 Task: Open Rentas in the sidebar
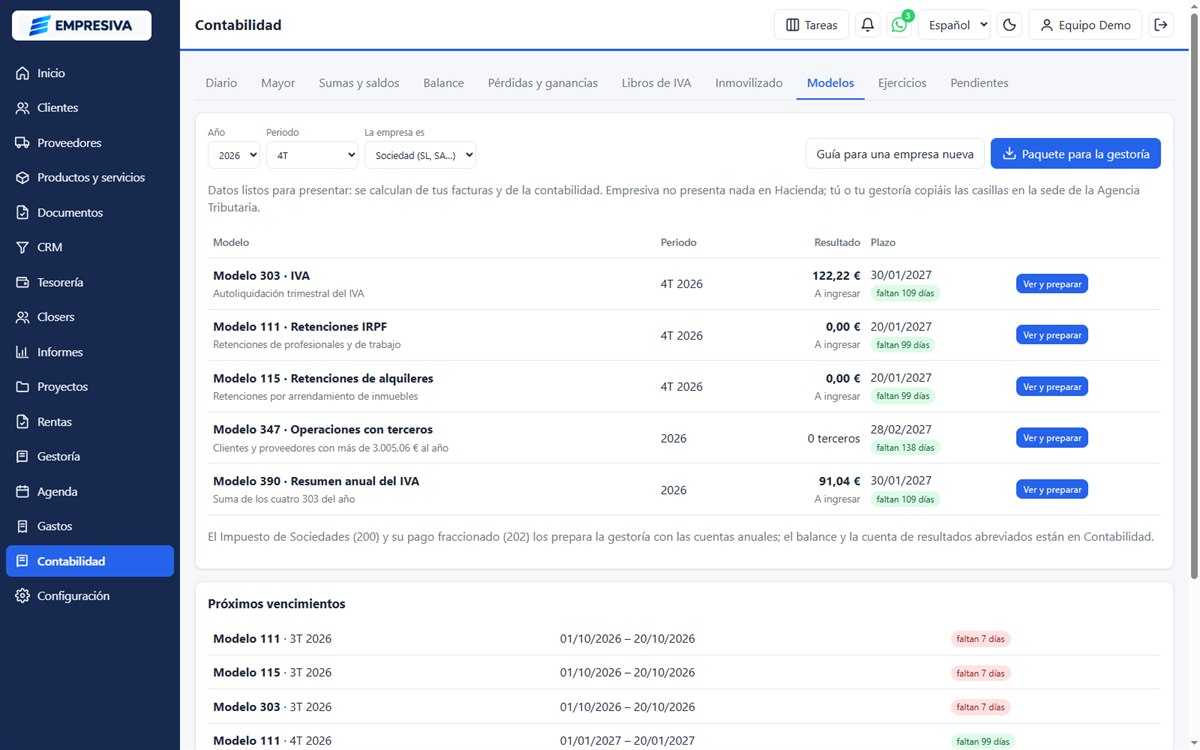pyautogui.click(x=90, y=422)
